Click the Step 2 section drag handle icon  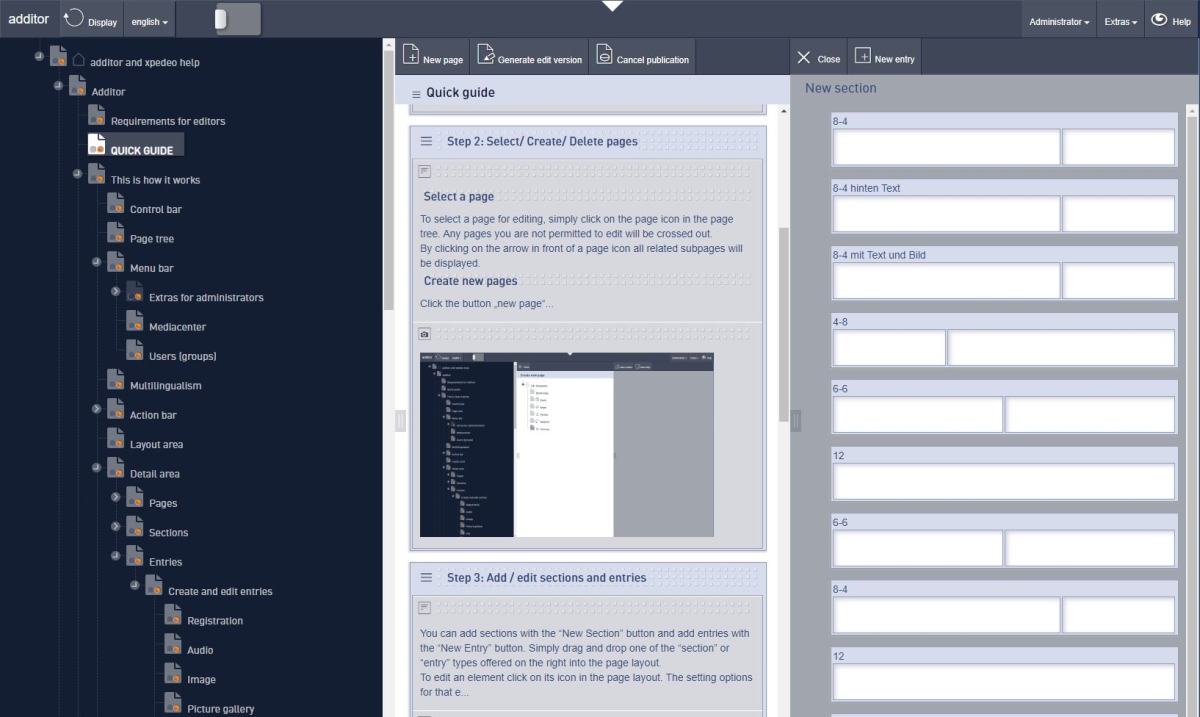tap(426, 142)
